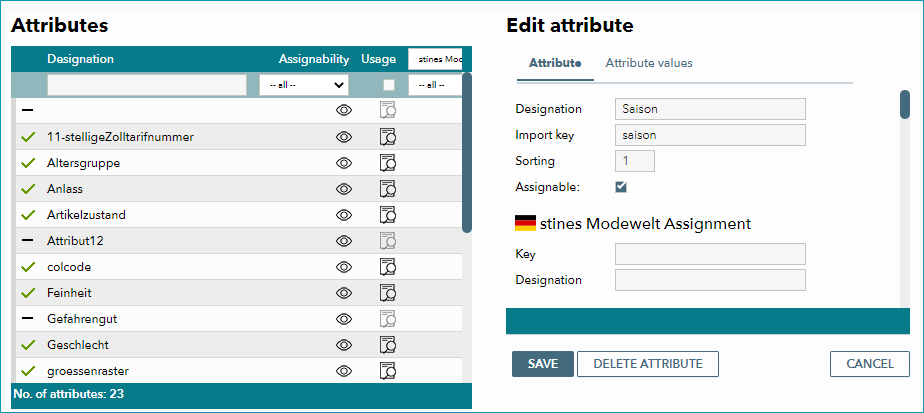The width and height of the screenshot is (924, 413).
Task: Click the stines Modewelt column header box
Action: (x=435, y=59)
